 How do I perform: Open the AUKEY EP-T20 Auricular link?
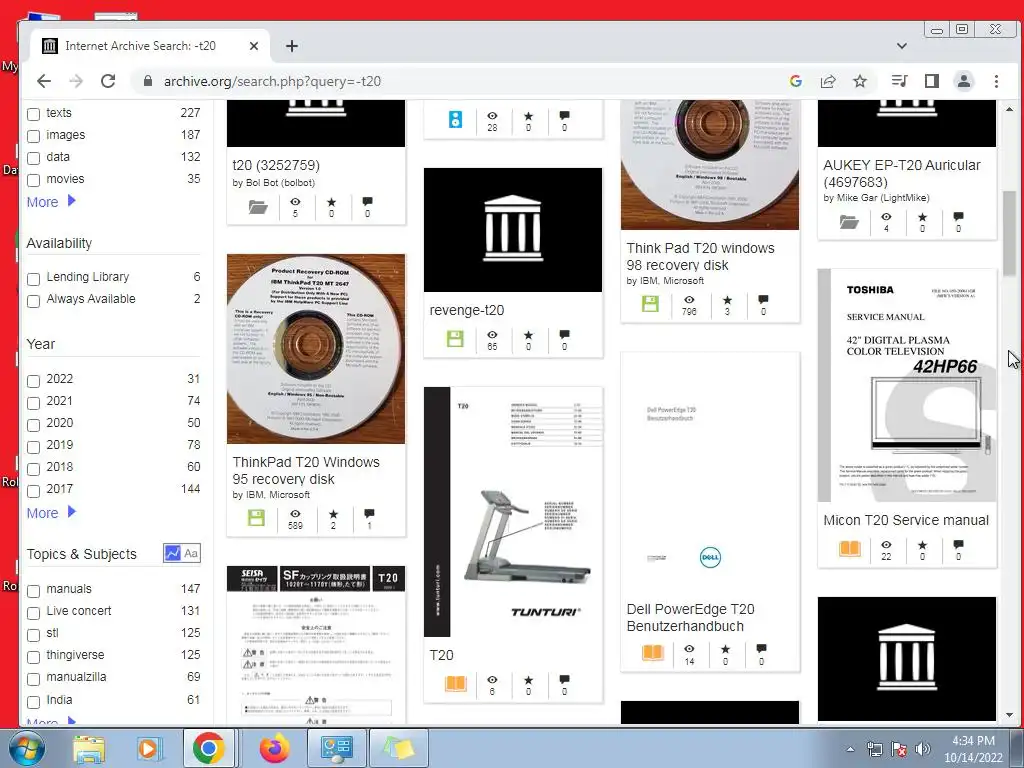(901, 173)
